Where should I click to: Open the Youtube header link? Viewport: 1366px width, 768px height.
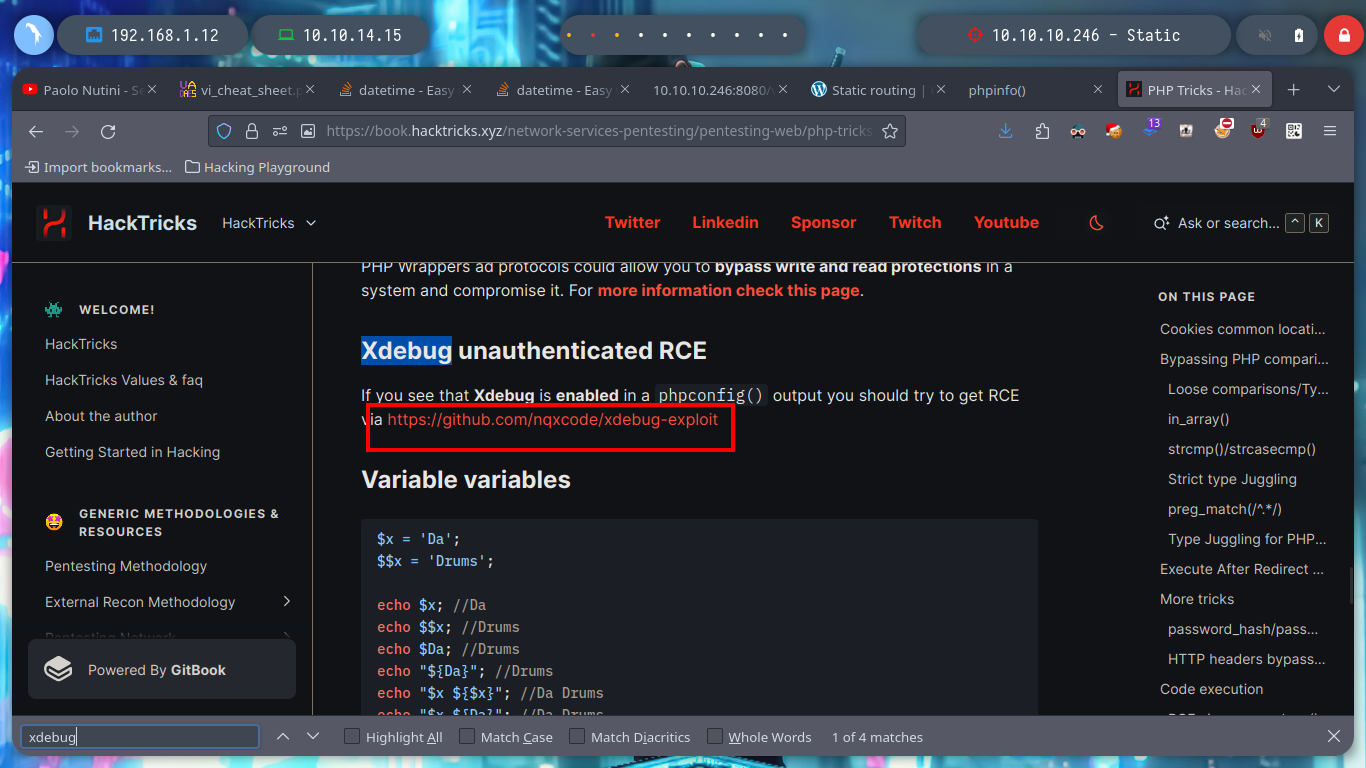1006,223
